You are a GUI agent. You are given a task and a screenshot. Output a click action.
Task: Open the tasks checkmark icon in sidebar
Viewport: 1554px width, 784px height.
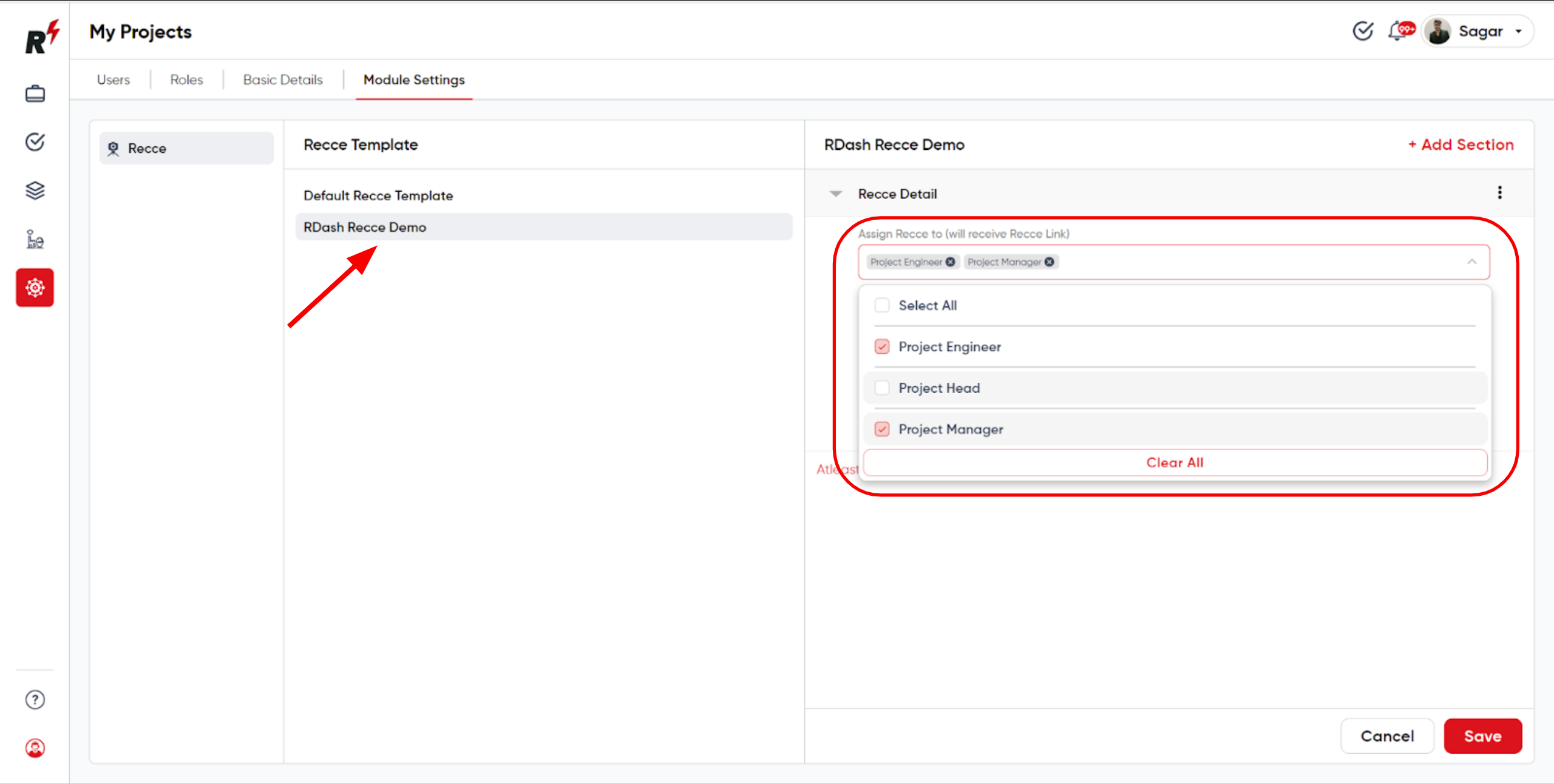coord(35,142)
